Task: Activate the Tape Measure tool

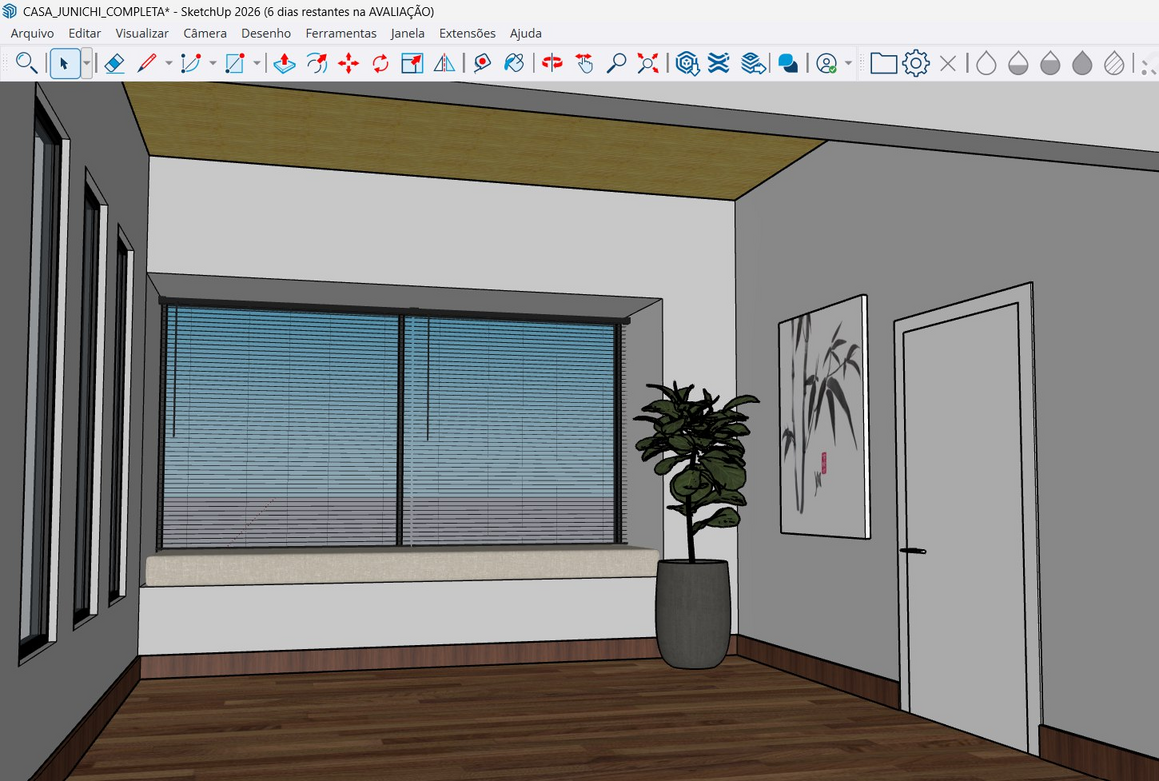Action: pyautogui.click(x=482, y=64)
